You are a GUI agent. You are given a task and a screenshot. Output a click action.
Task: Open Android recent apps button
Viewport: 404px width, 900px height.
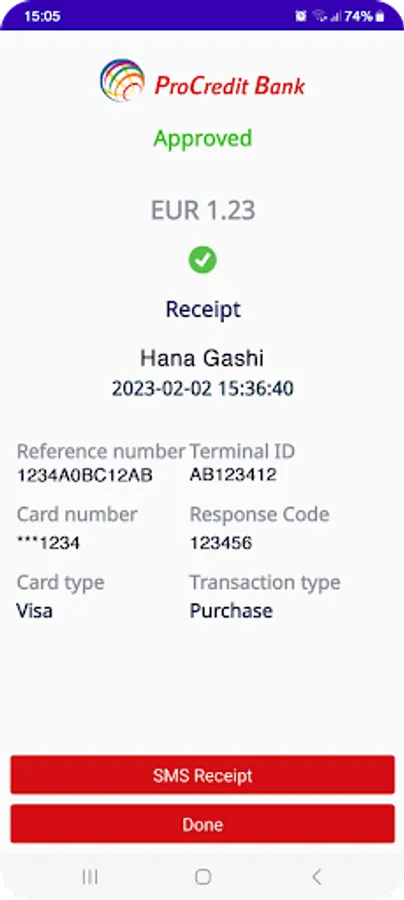90,876
